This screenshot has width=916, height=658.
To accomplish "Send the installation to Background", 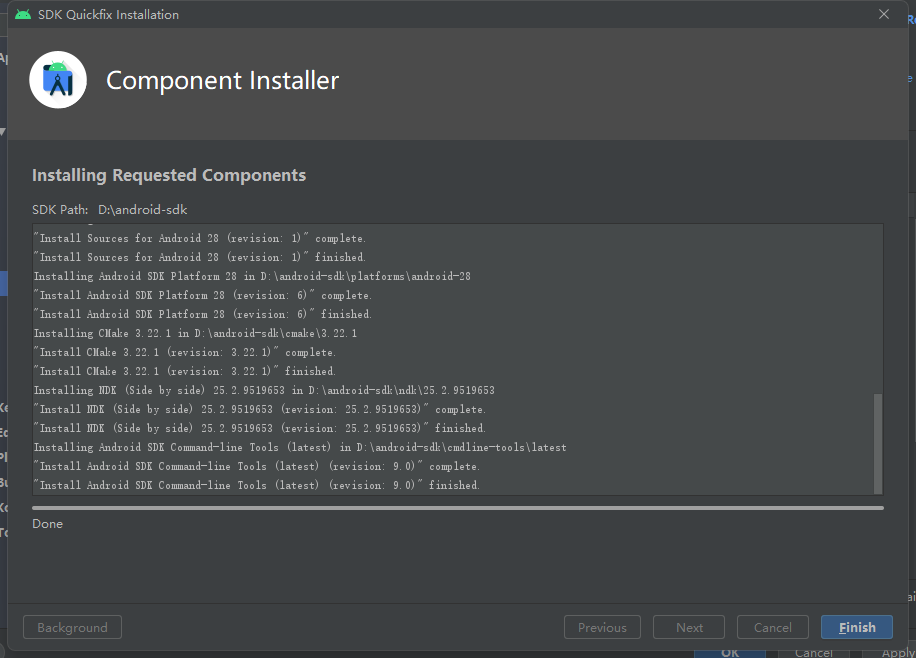I will 72,627.
